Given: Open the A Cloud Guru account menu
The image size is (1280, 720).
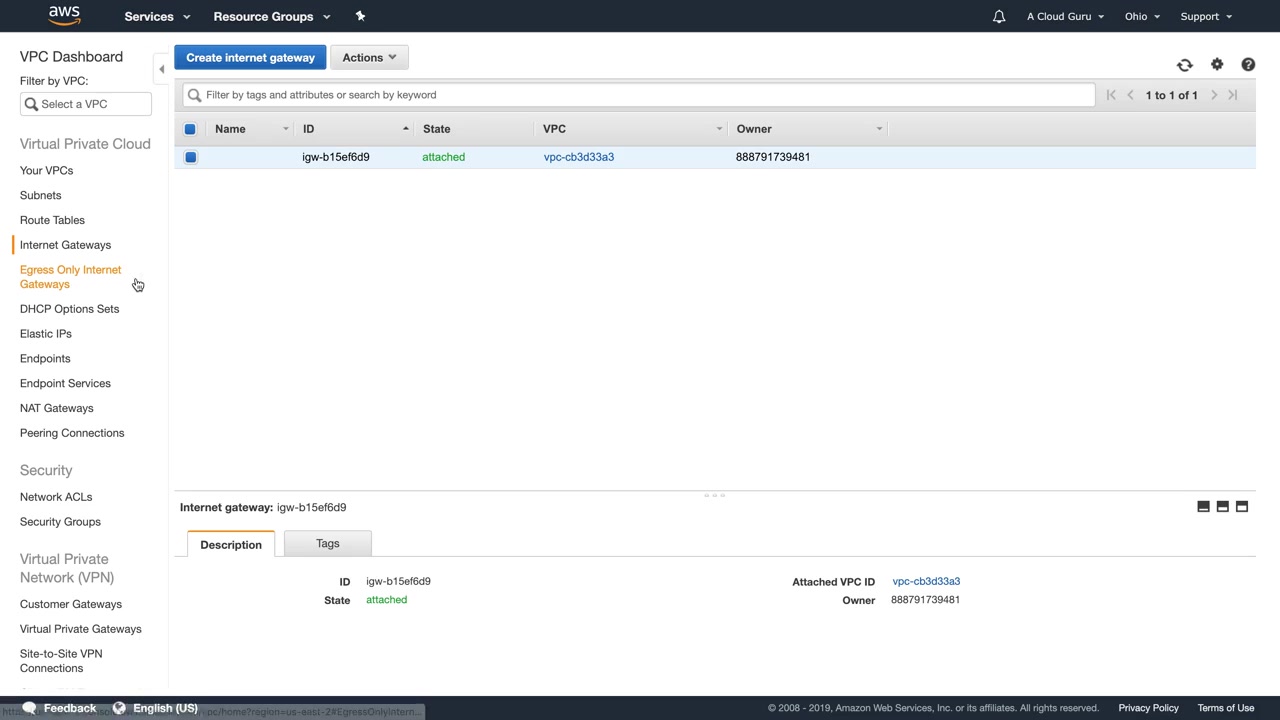Looking at the screenshot, I should (x=1066, y=16).
